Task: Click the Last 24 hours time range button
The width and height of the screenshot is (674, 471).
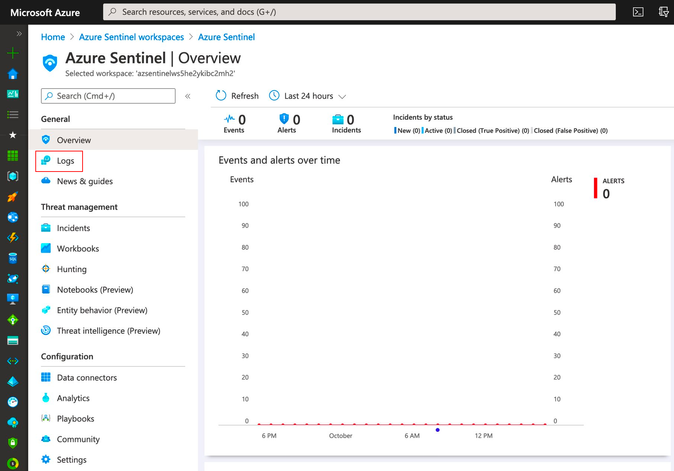Action: point(308,96)
